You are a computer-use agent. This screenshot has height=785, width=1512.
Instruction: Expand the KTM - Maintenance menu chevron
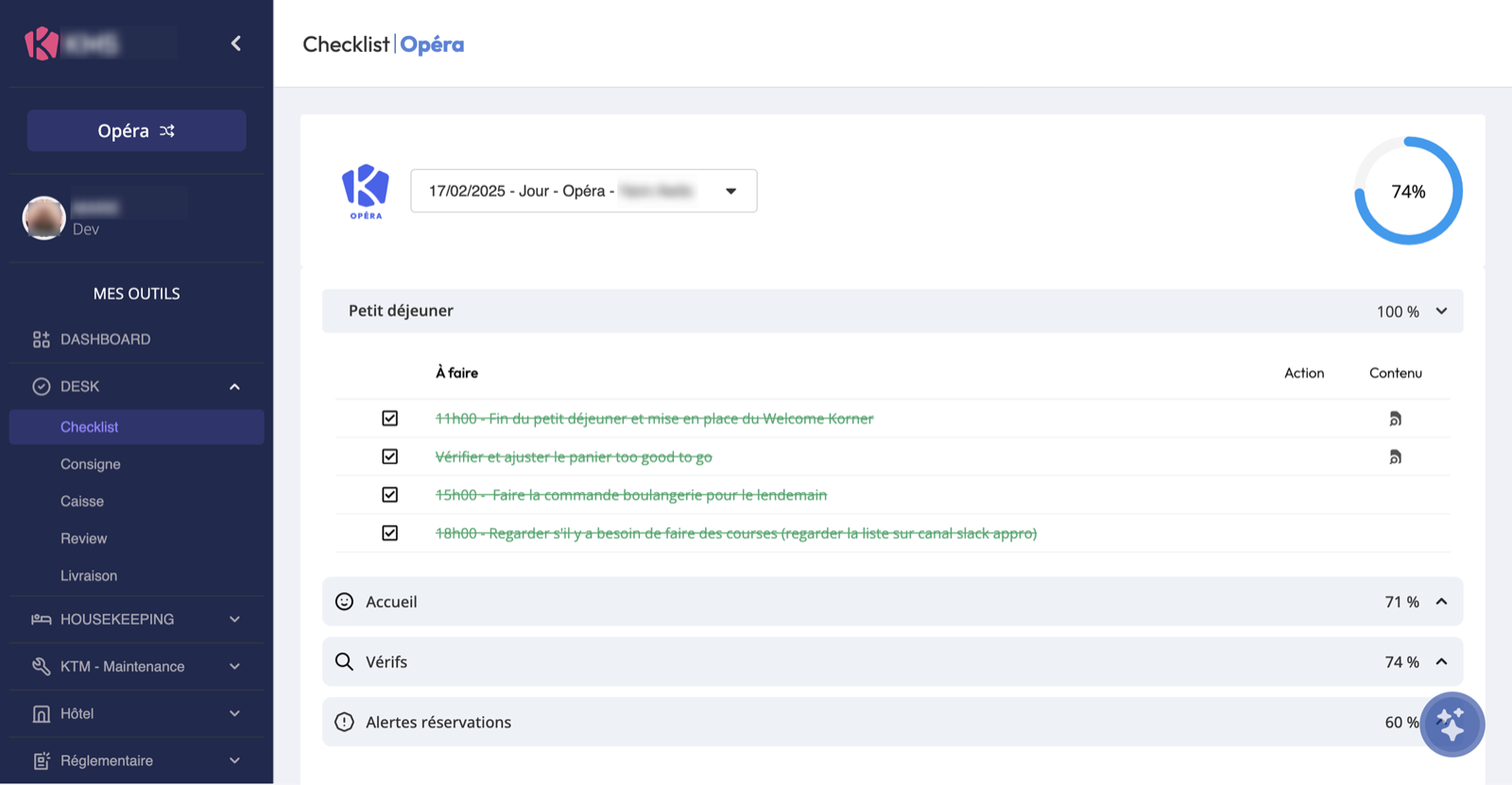234,667
